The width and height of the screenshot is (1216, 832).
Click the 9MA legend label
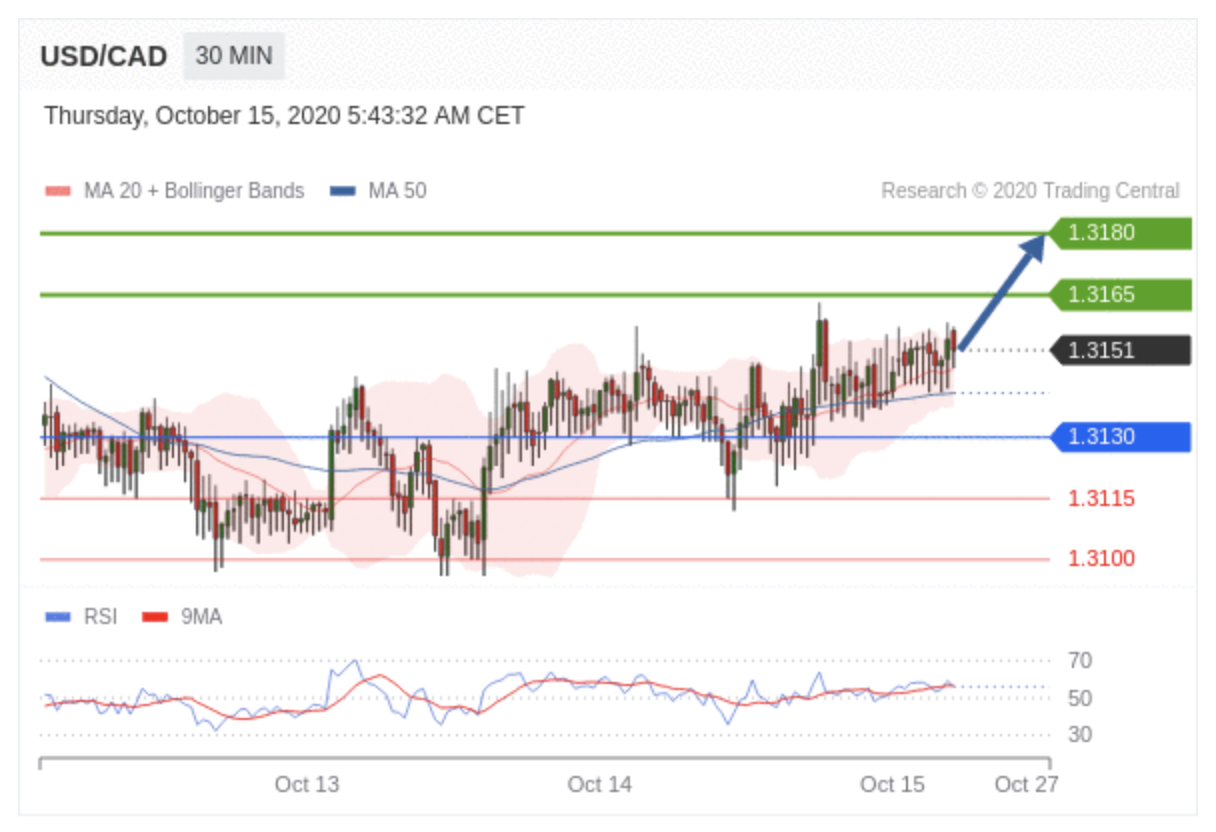click(x=201, y=617)
